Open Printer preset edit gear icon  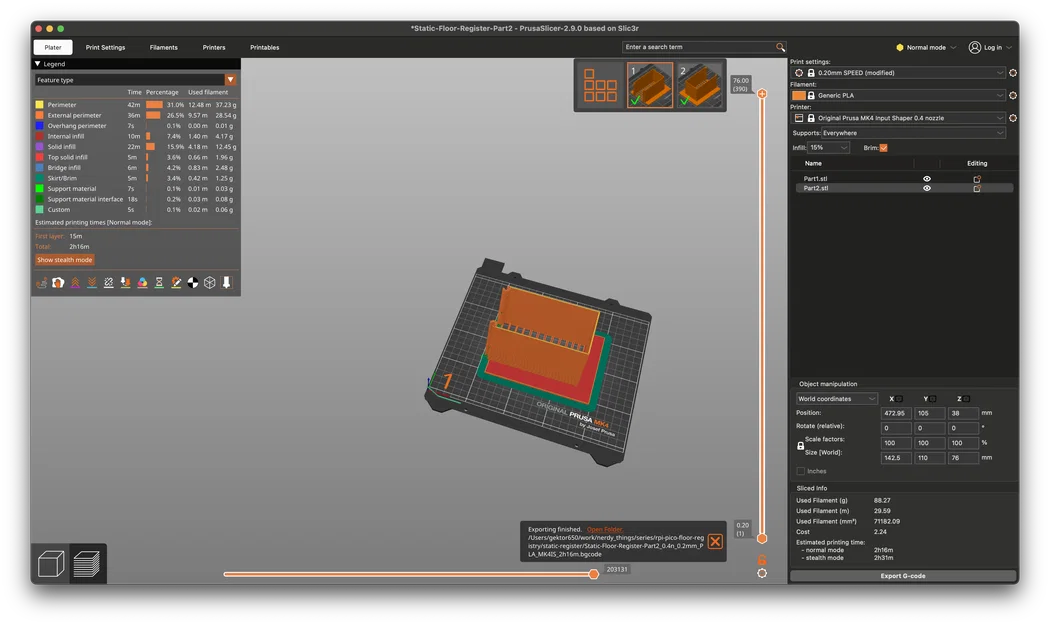tap(1012, 118)
